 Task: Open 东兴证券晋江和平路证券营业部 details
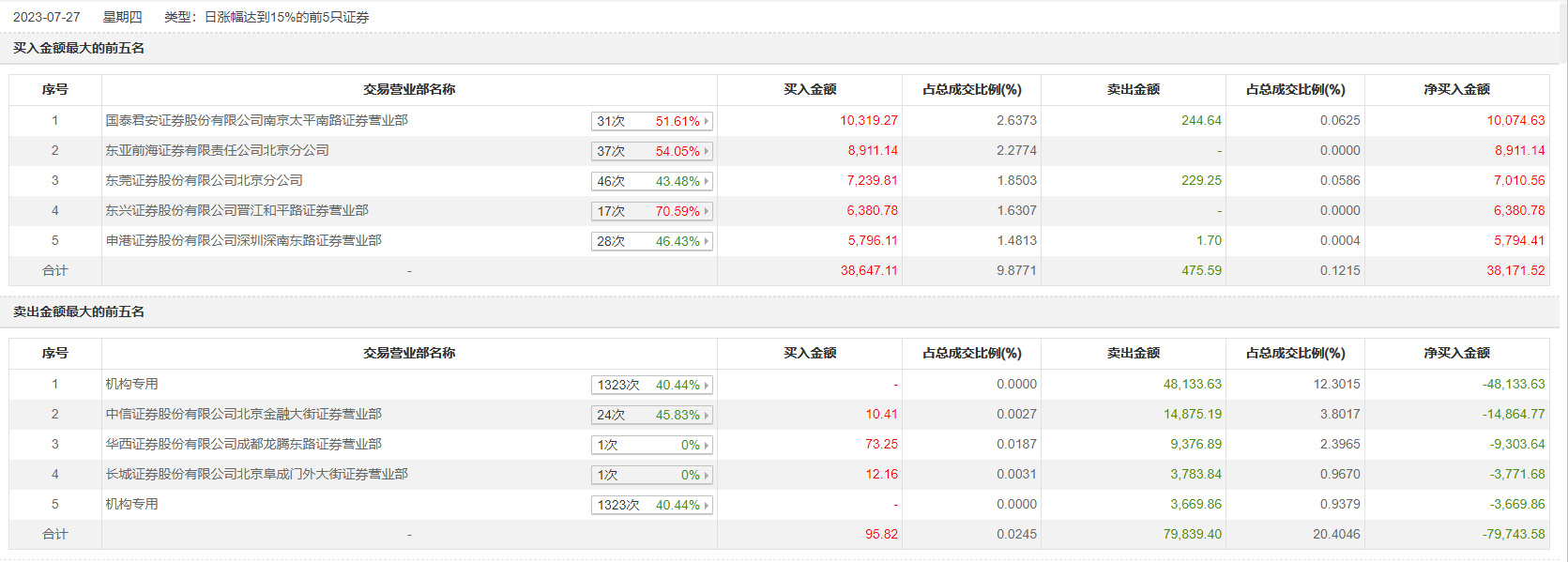tap(236, 210)
